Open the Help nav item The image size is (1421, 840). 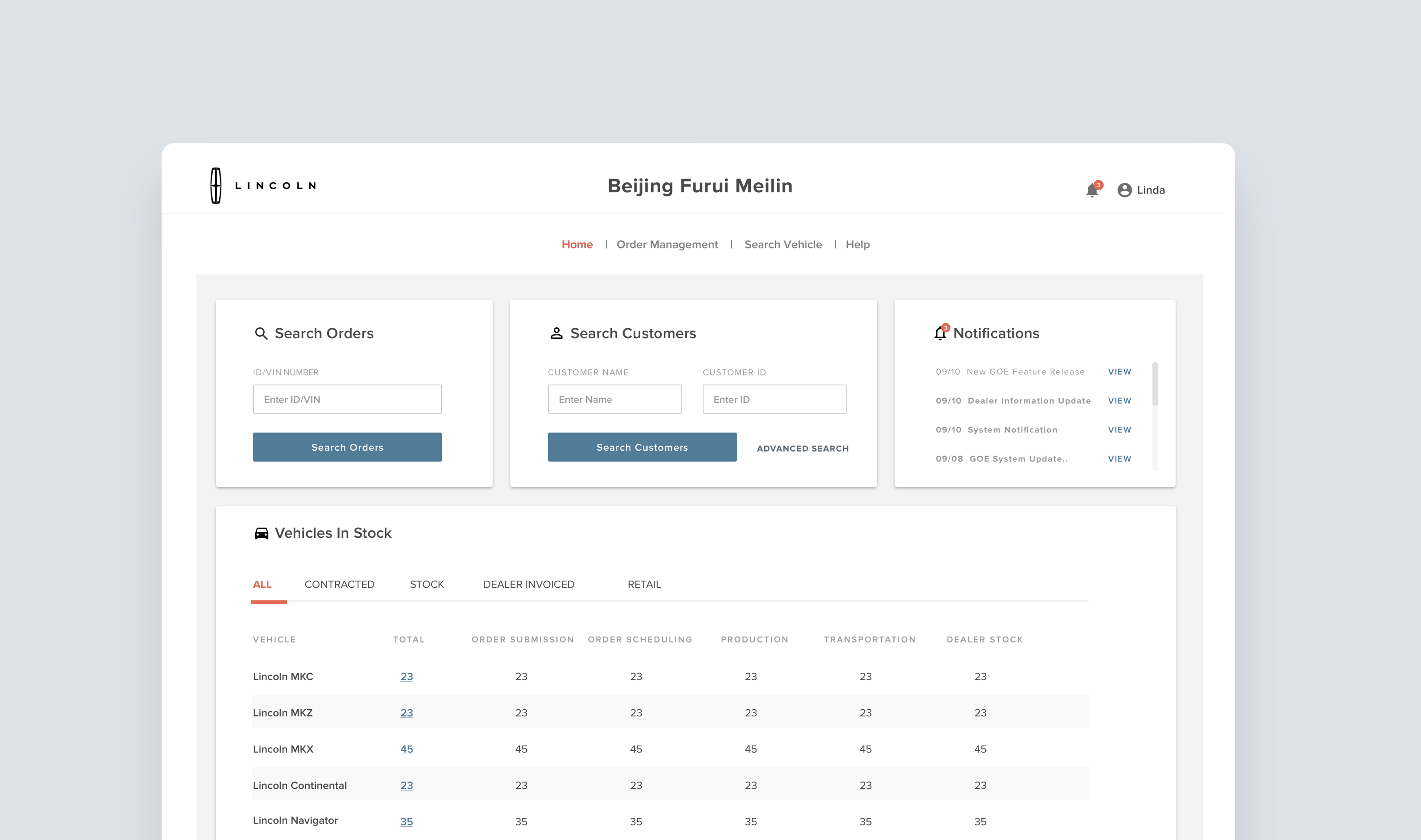click(x=857, y=245)
